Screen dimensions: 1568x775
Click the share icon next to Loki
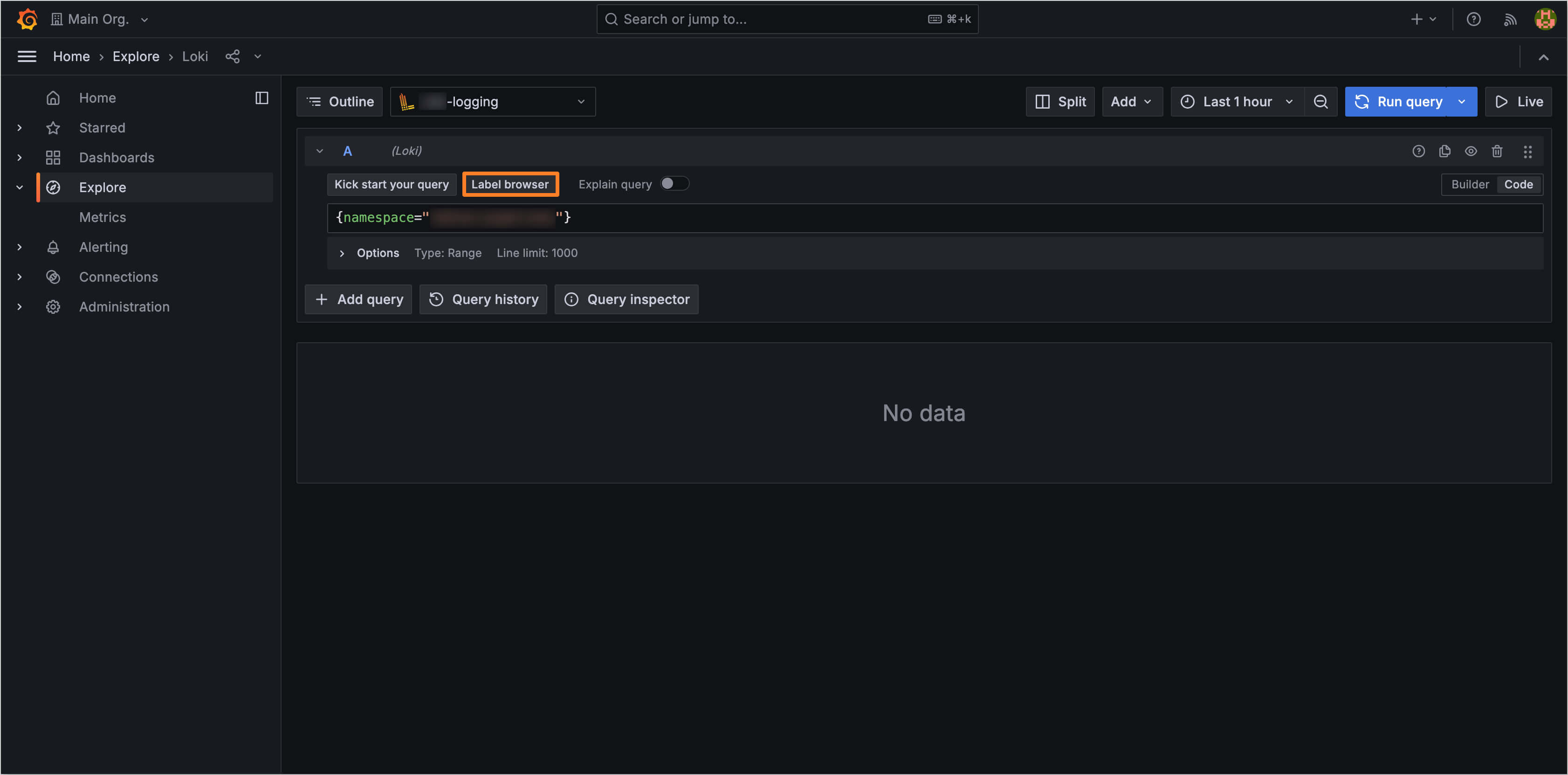233,56
